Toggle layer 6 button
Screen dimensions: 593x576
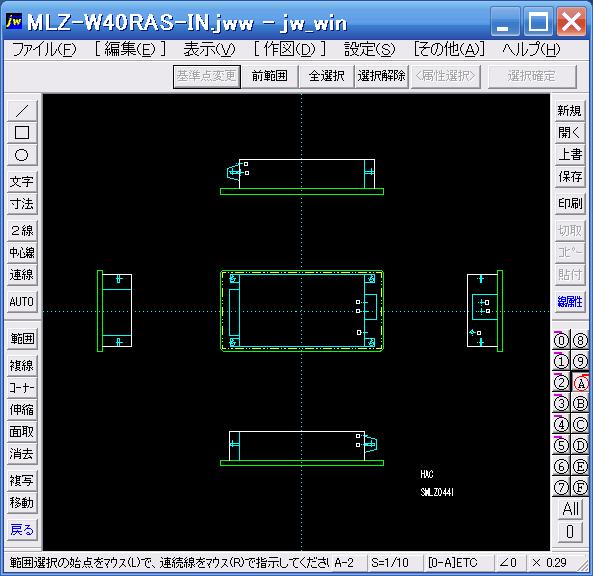pyautogui.click(x=561, y=466)
